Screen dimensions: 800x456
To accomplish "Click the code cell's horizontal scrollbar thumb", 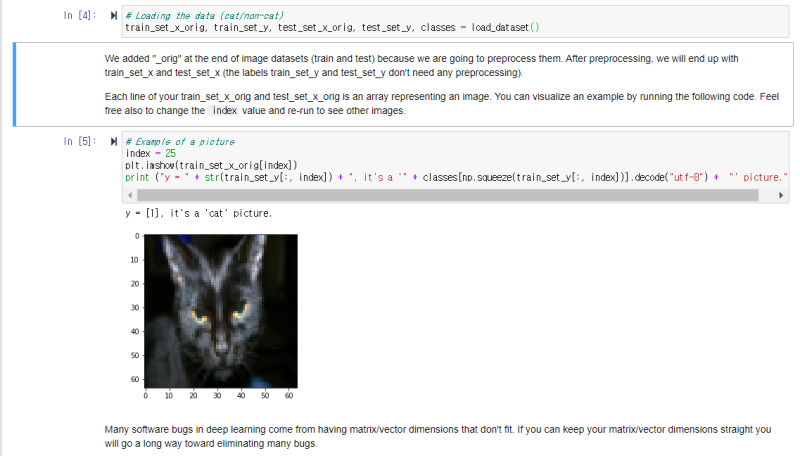I will tap(447, 195).
